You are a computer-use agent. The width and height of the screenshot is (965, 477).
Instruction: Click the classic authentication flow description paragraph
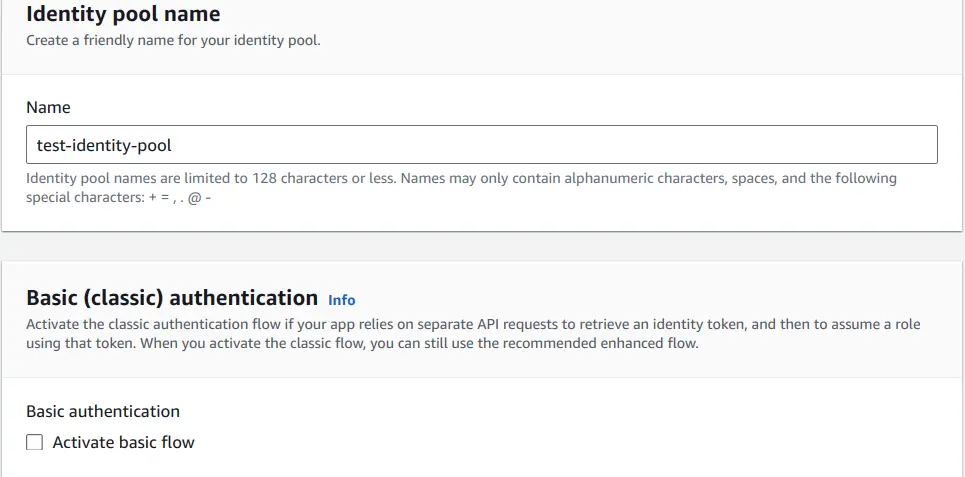(473, 333)
